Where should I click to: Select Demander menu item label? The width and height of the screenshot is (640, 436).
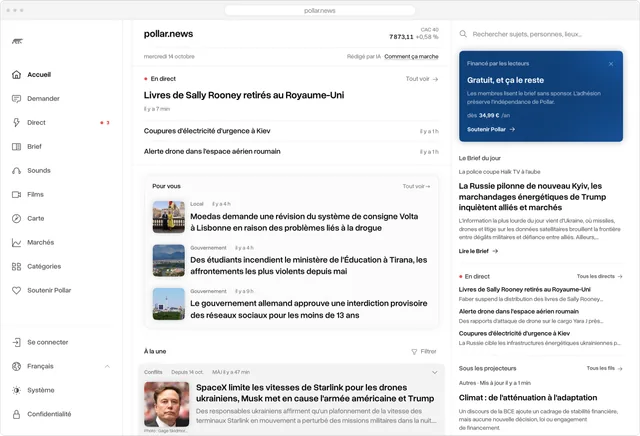click(43, 99)
